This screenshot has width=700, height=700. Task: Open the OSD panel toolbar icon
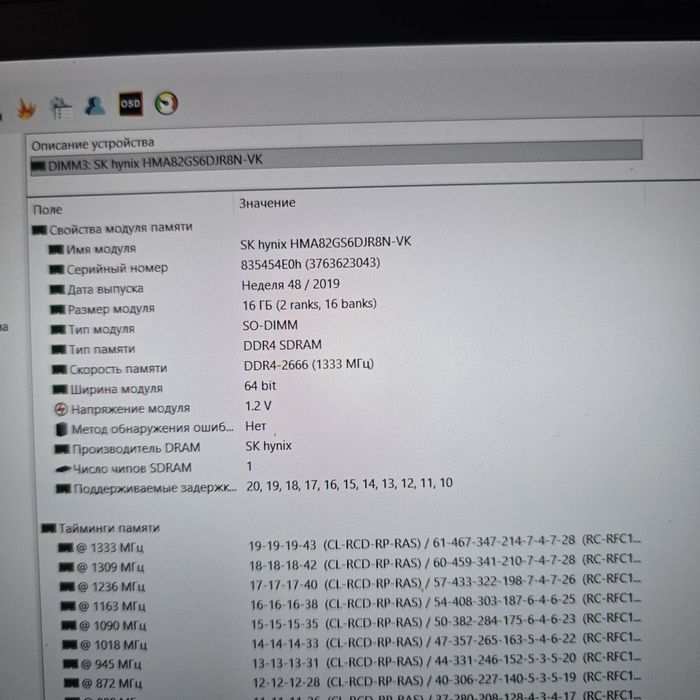130,104
